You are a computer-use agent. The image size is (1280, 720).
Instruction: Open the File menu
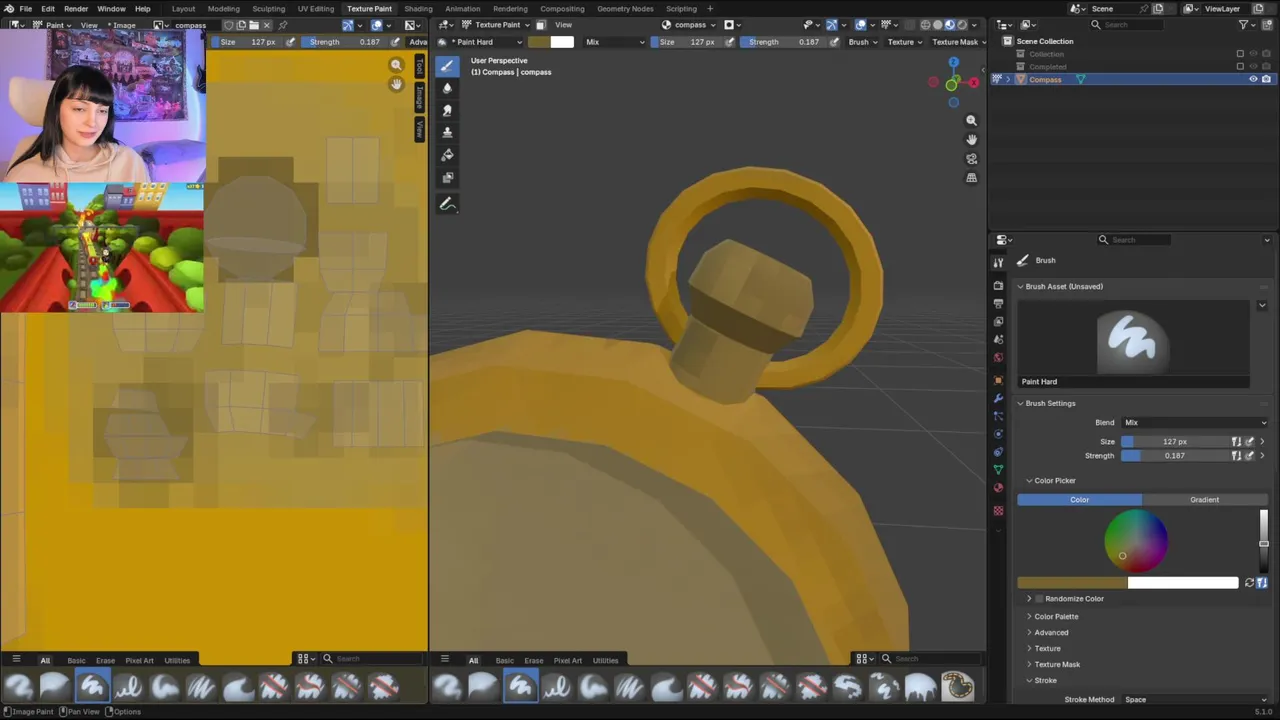[x=26, y=8]
